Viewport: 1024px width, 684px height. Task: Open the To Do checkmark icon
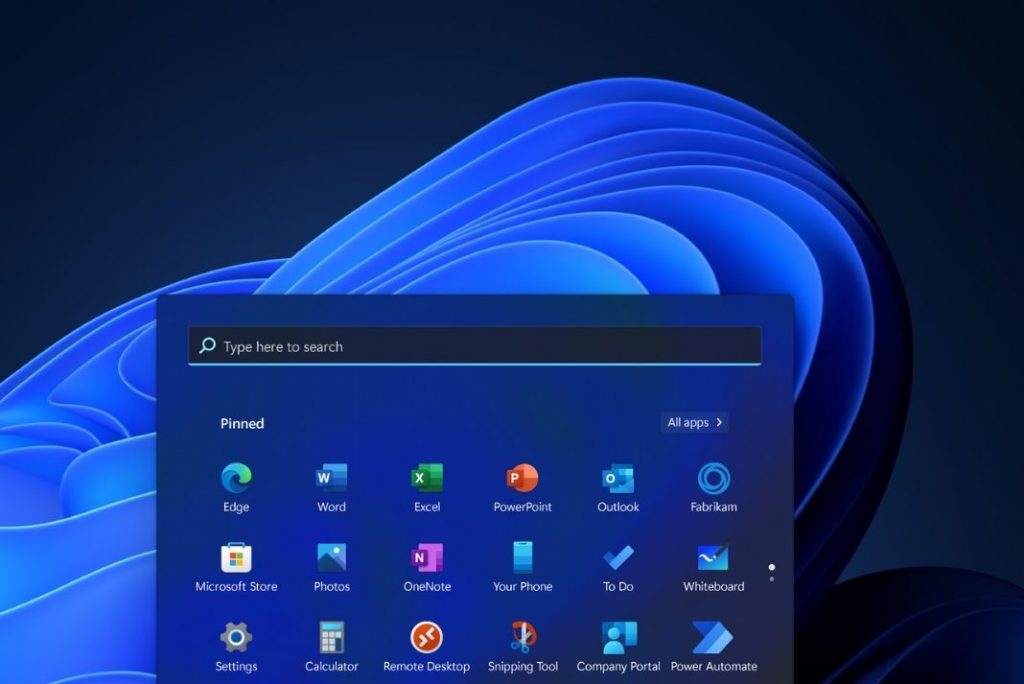point(618,558)
